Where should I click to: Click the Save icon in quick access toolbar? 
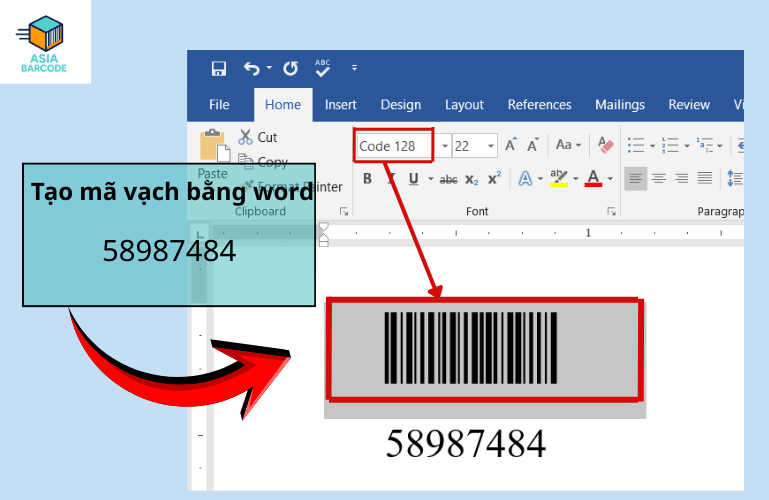click(x=219, y=69)
